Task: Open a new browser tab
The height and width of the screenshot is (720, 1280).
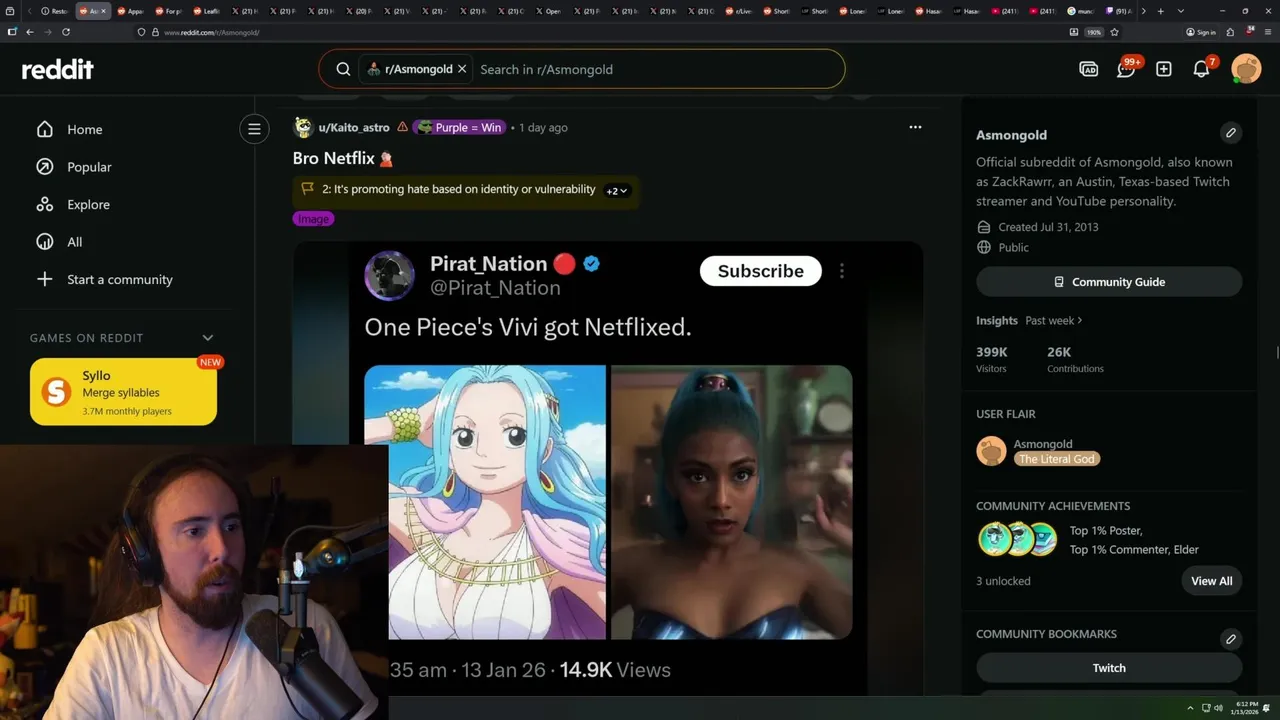Action: coord(1162,11)
